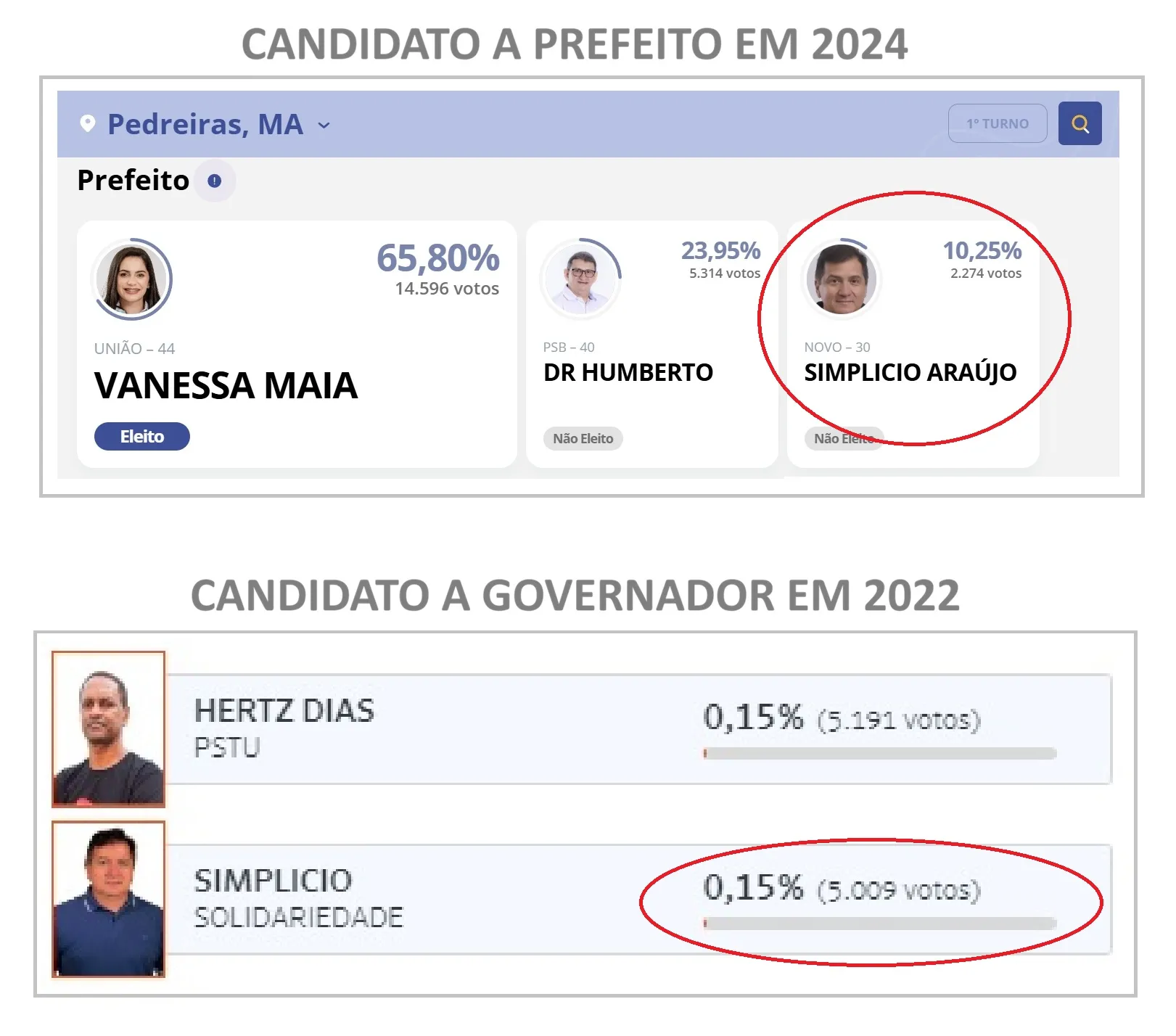Click the Prefeito section heading

coord(133,181)
